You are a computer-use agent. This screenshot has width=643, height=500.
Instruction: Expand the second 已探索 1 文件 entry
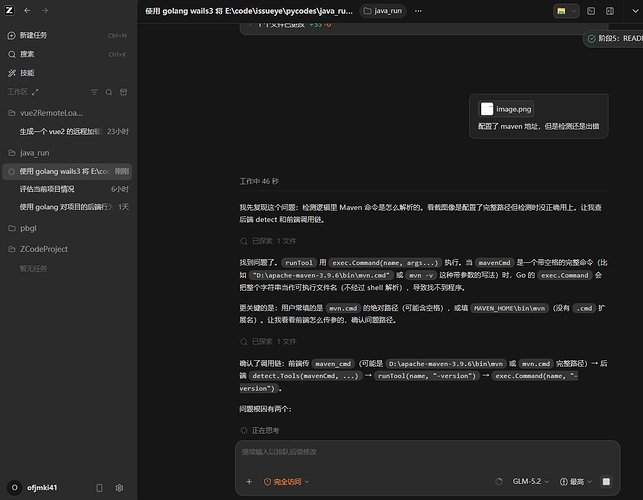268,342
